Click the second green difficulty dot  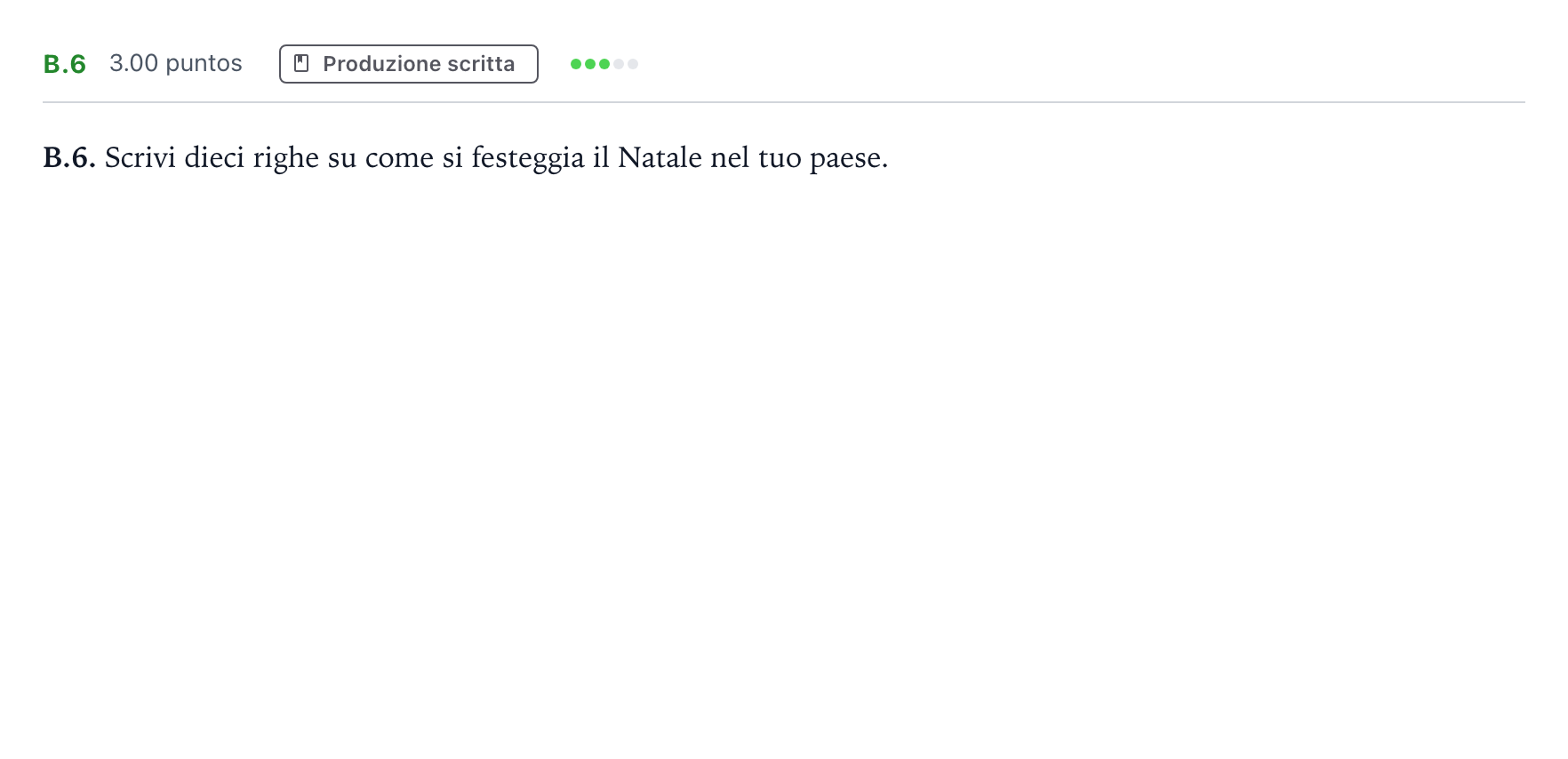click(x=590, y=64)
